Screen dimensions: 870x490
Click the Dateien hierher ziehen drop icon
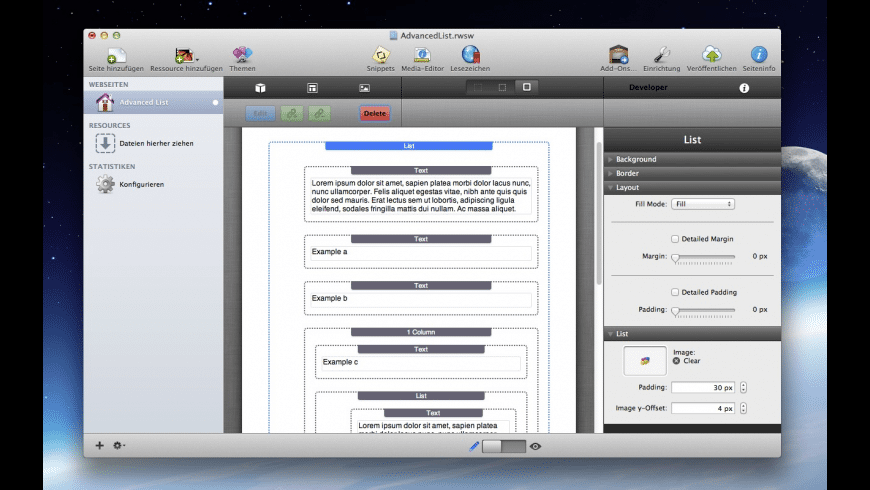tap(105, 143)
